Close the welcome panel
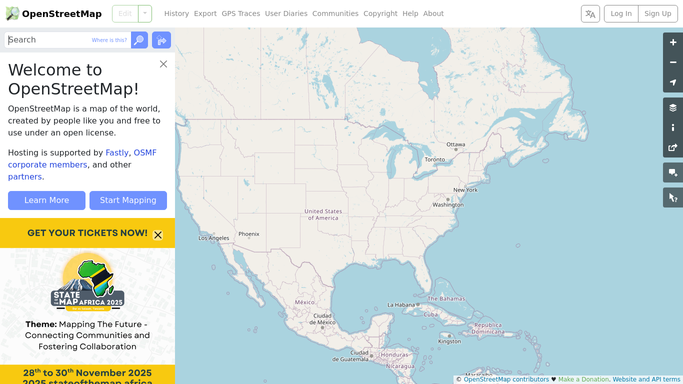Screen dimensions: 683x384 coord(163,64)
